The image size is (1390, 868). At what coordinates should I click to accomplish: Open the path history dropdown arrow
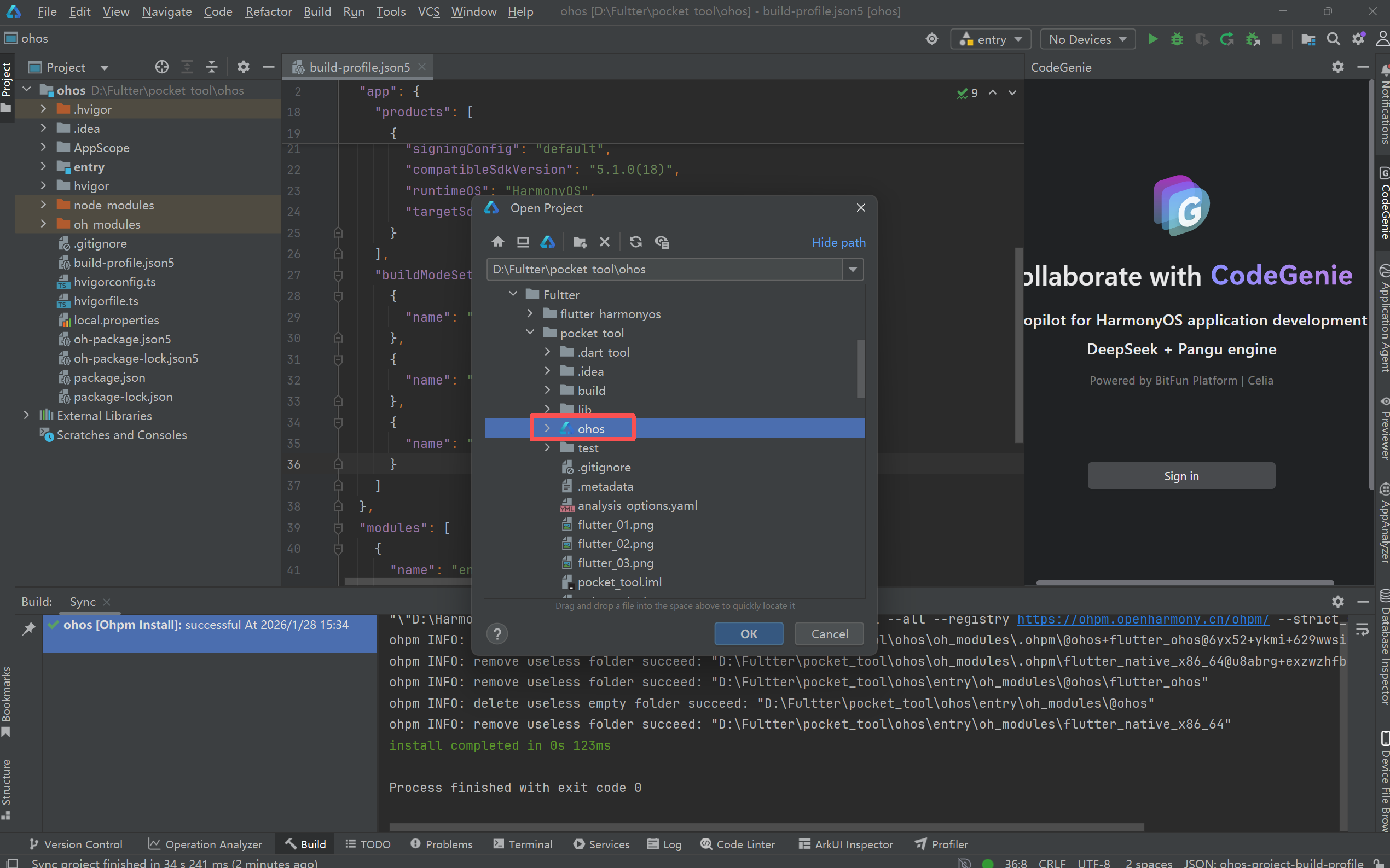click(x=853, y=269)
